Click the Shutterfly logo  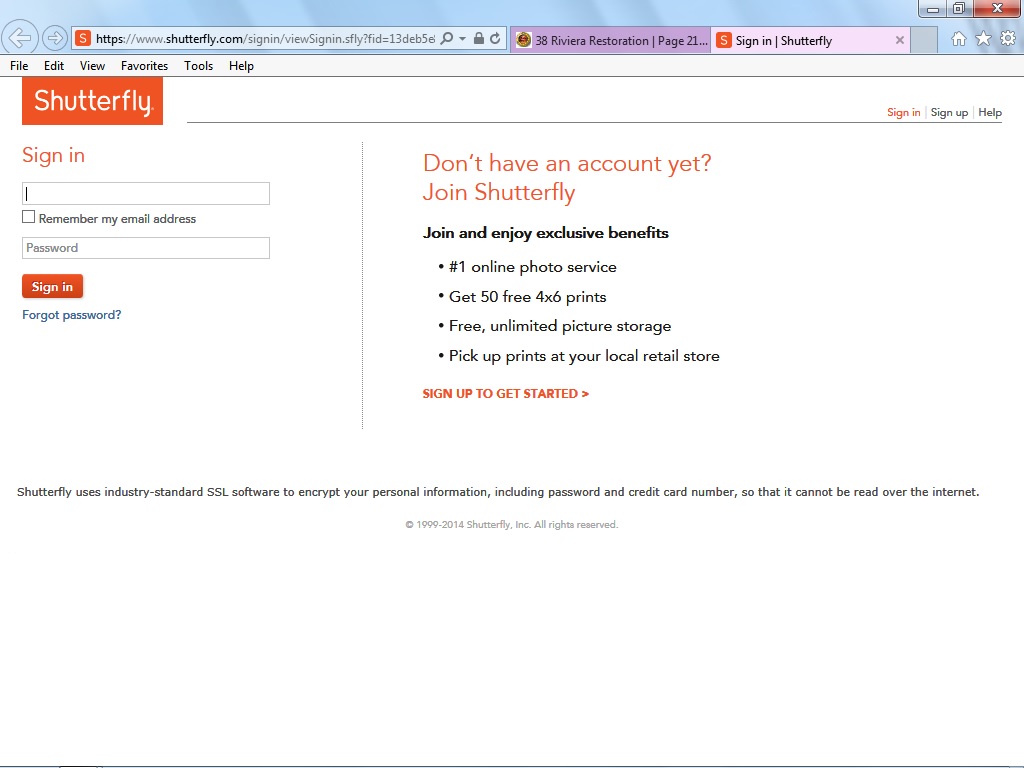[x=92, y=101]
